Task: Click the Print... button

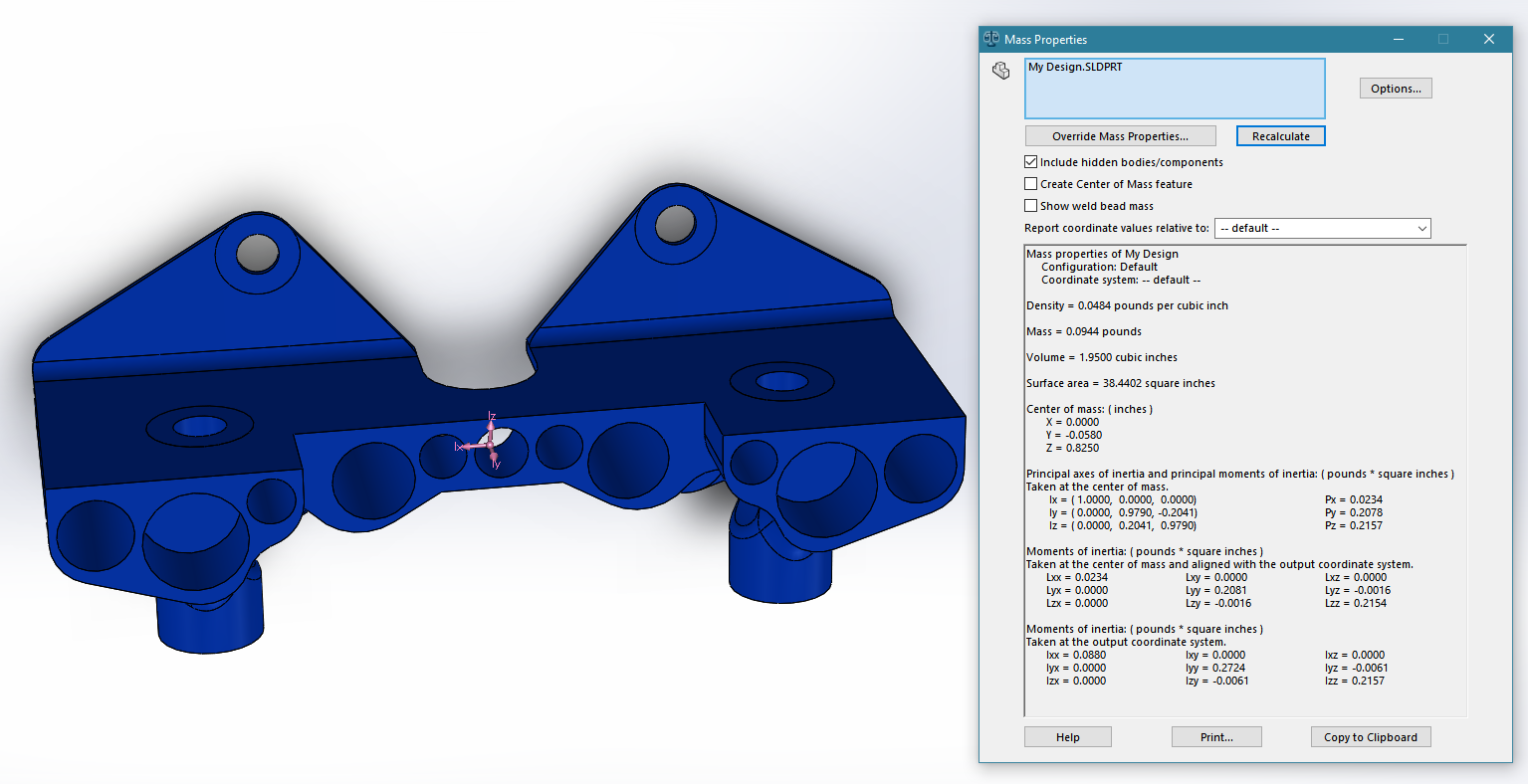Action: tap(1216, 737)
